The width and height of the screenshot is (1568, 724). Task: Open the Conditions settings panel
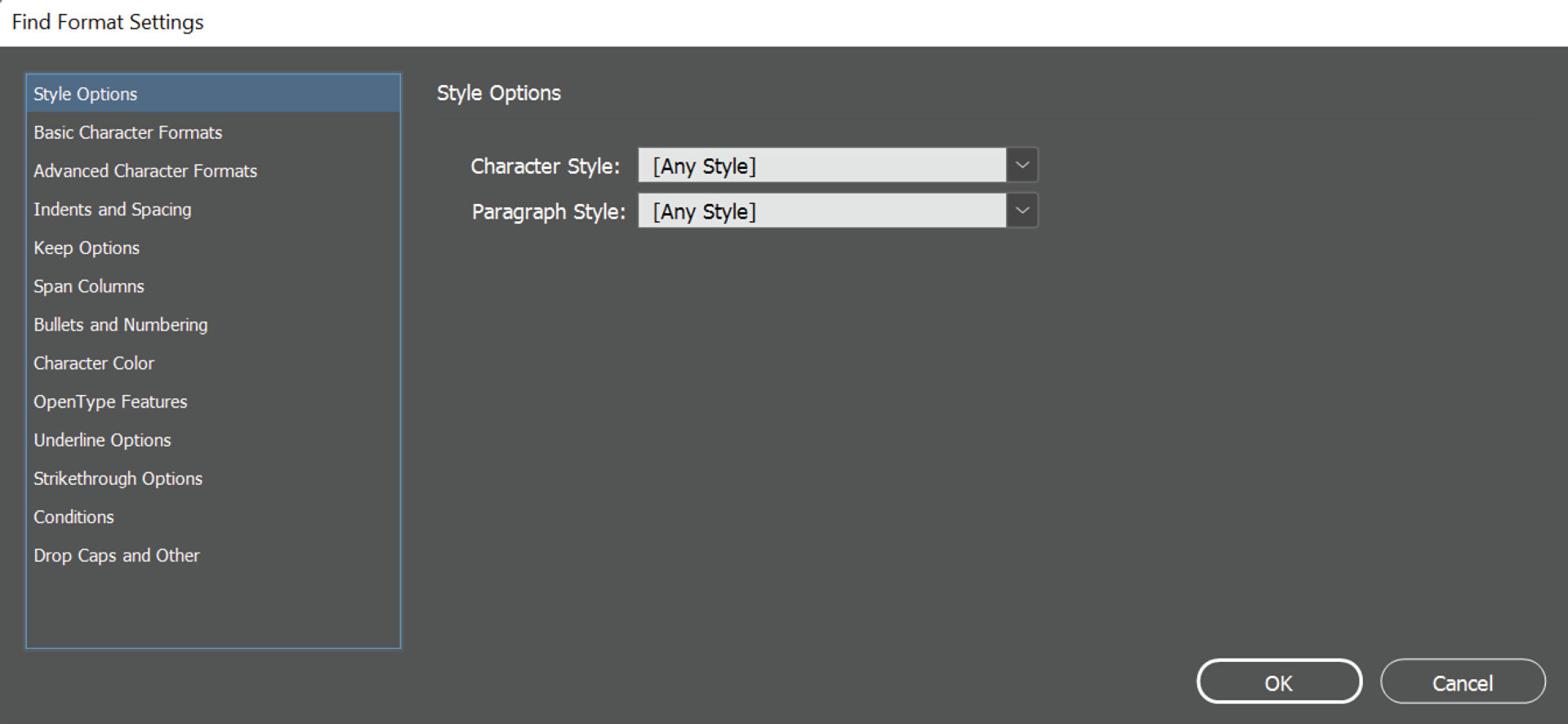pyautogui.click(x=73, y=517)
